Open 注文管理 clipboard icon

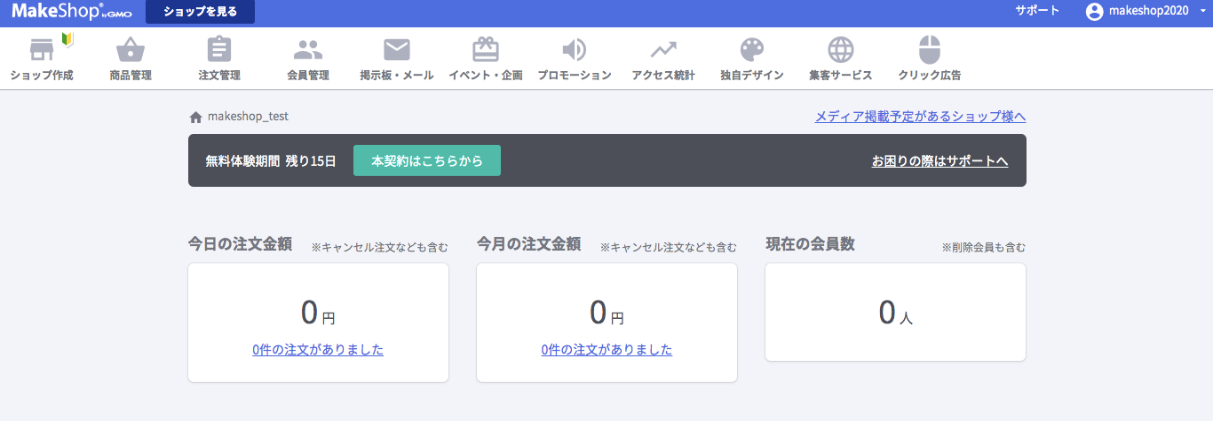219,50
